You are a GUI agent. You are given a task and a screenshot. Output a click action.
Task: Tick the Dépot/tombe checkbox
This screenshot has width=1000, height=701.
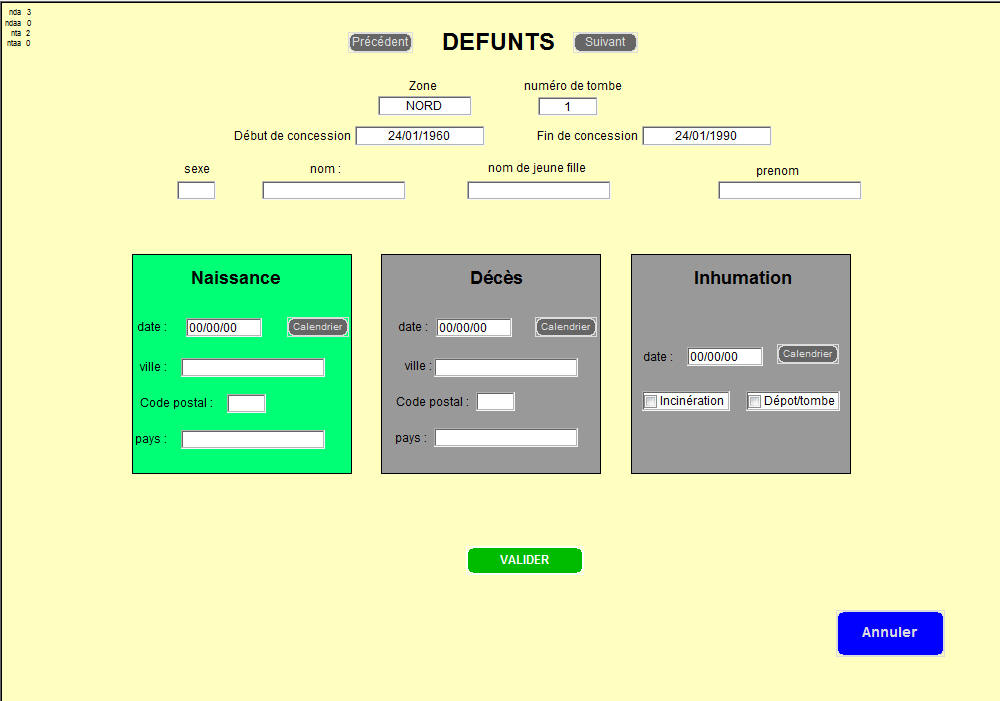point(755,402)
